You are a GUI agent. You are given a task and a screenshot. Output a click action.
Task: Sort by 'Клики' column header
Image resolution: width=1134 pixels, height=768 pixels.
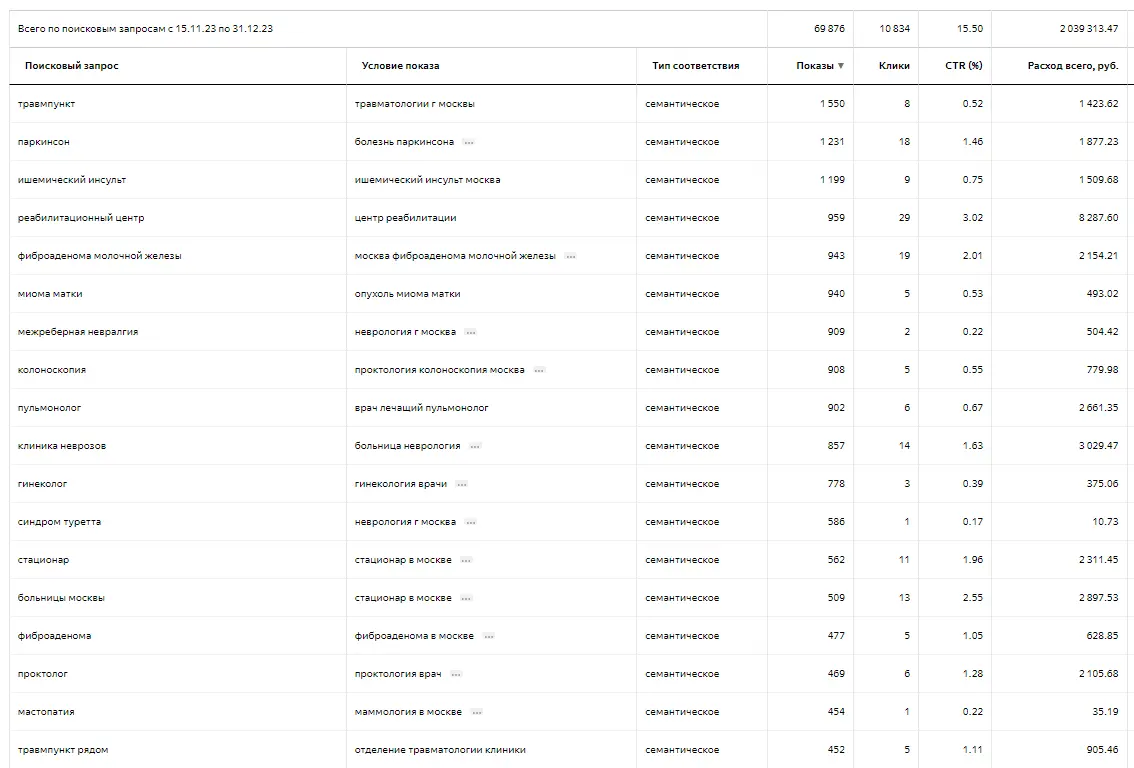coord(894,66)
